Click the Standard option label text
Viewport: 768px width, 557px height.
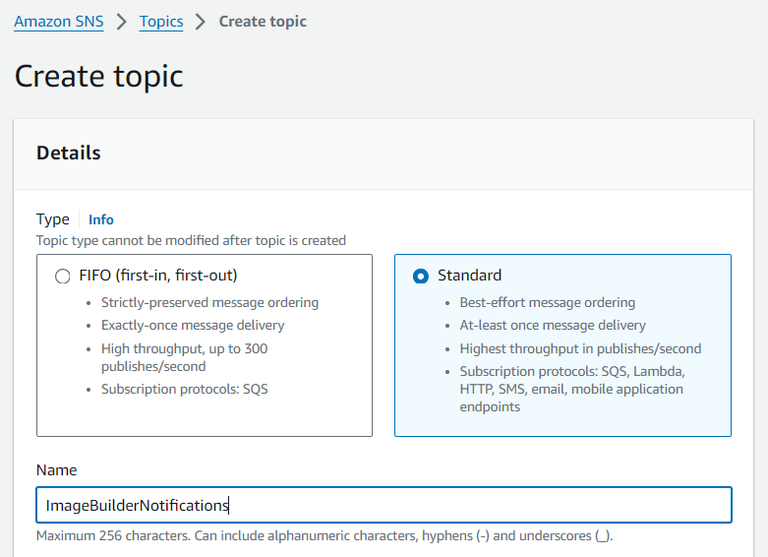tap(469, 275)
